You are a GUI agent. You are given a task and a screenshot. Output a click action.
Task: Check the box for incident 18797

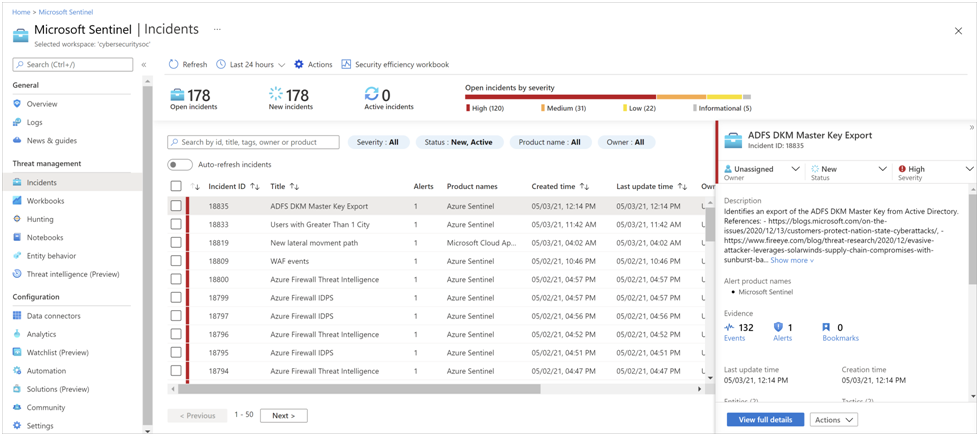[x=176, y=316]
